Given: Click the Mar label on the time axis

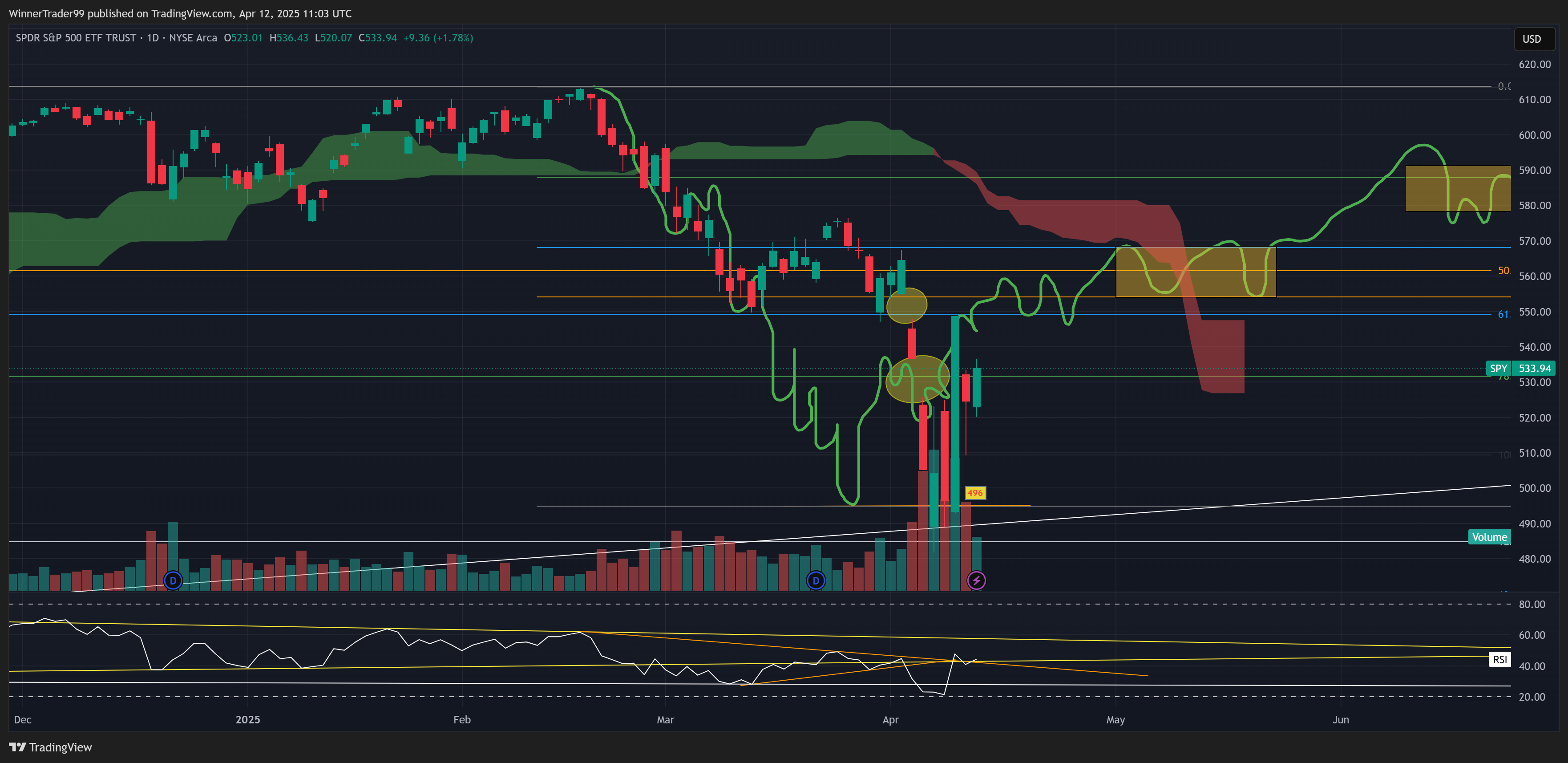Looking at the screenshot, I should [665, 720].
